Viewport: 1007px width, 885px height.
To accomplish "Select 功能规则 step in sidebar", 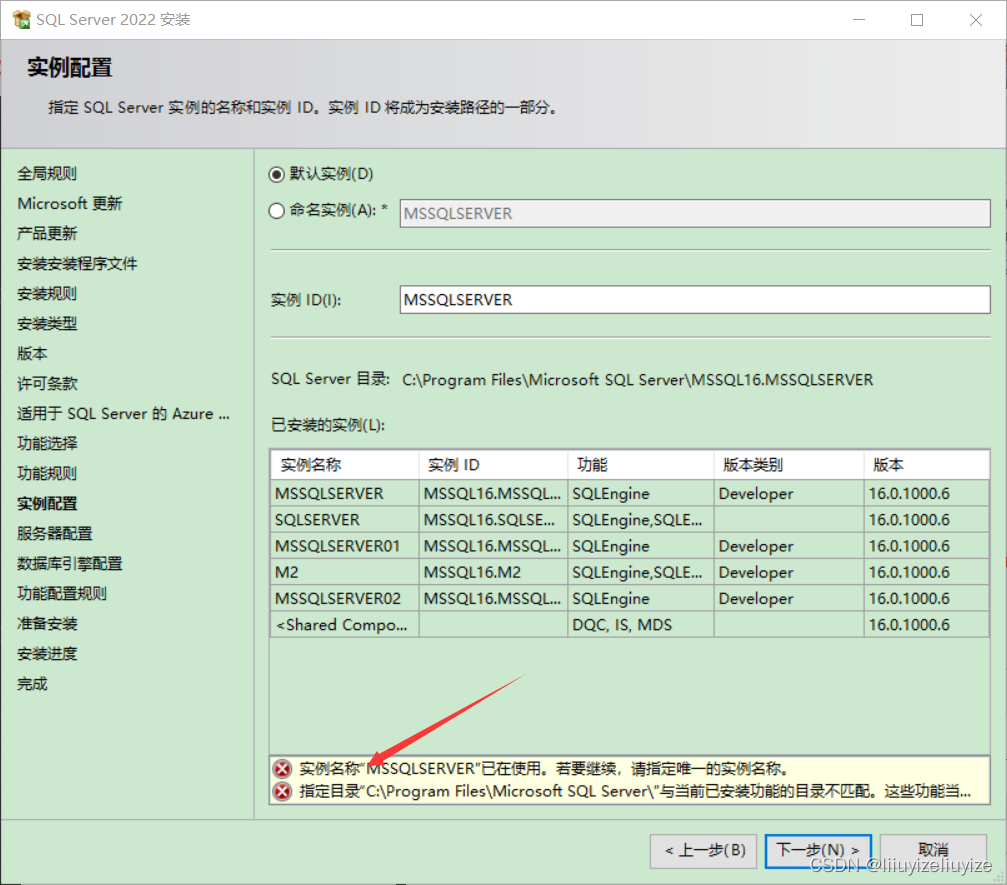I will (x=47, y=474).
